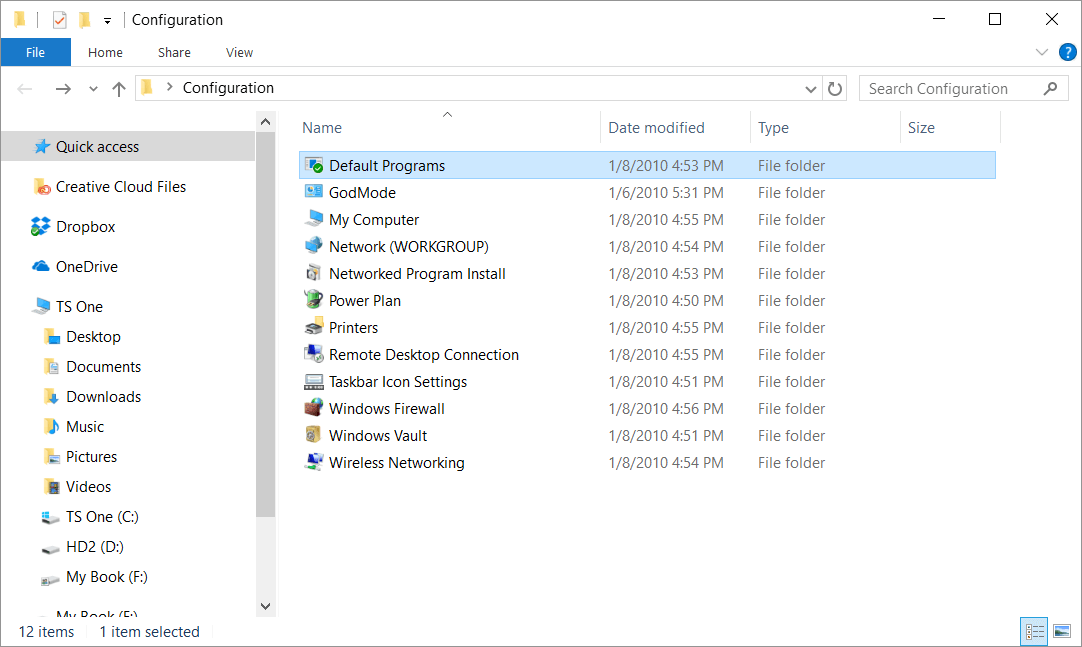Expand the ribbon with the chevron
This screenshot has height=647, width=1082.
(x=1042, y=52)
